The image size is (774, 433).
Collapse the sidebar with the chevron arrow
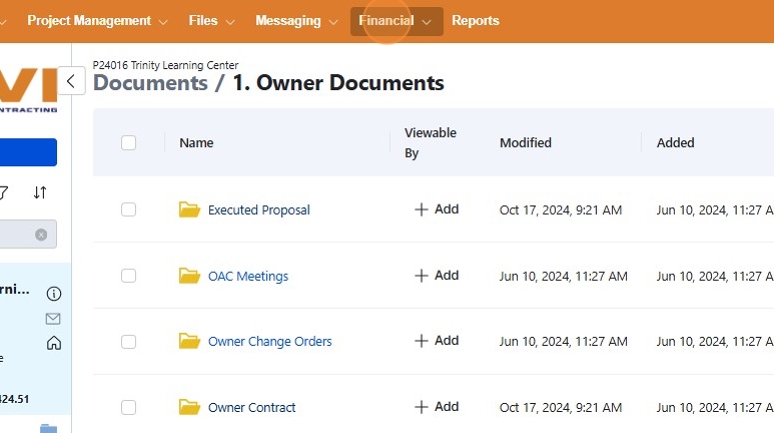[71, 81]
